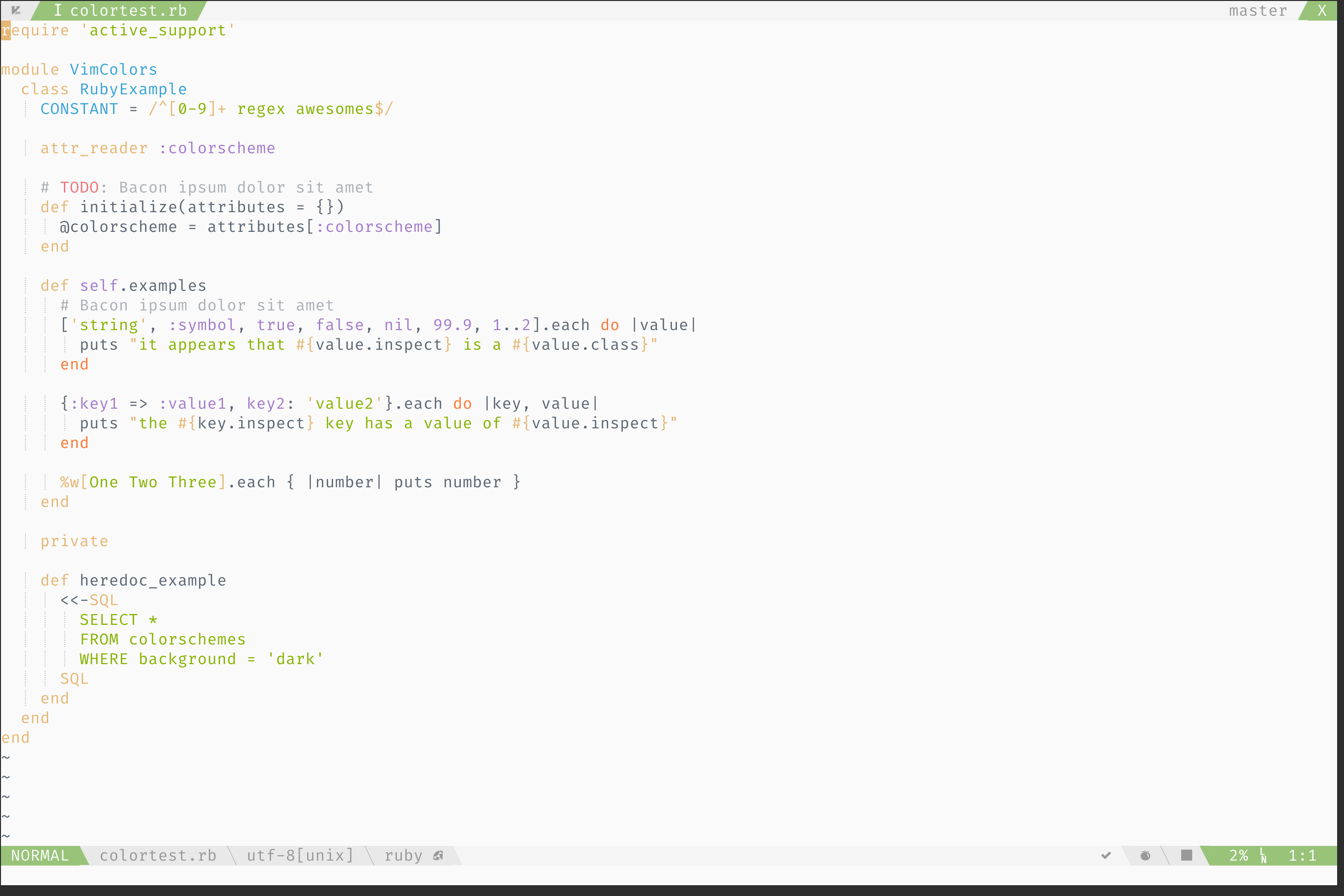
Task: Click the Vim logo icon in tabline
Action: click(x=16, y=10)
